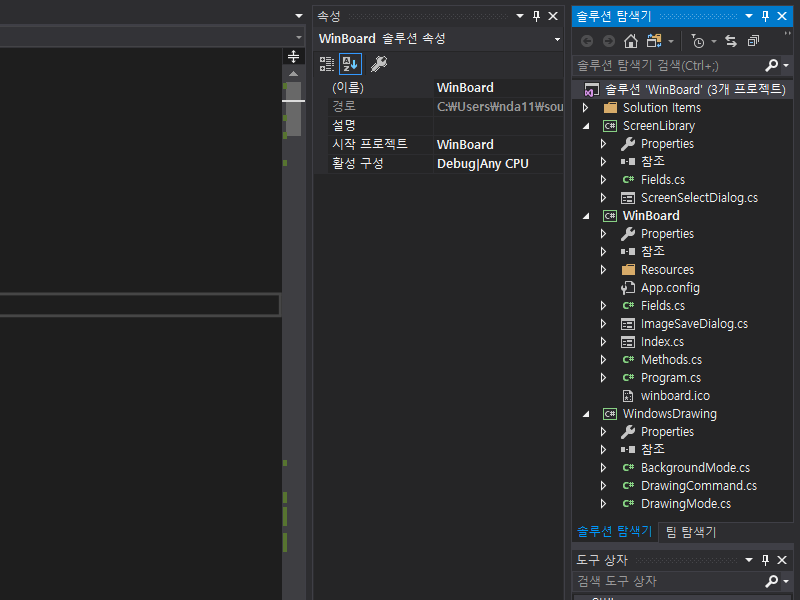The image size is (800, 600).
Task: Click the 검색 도구 상자 input field
Action: 669,581
